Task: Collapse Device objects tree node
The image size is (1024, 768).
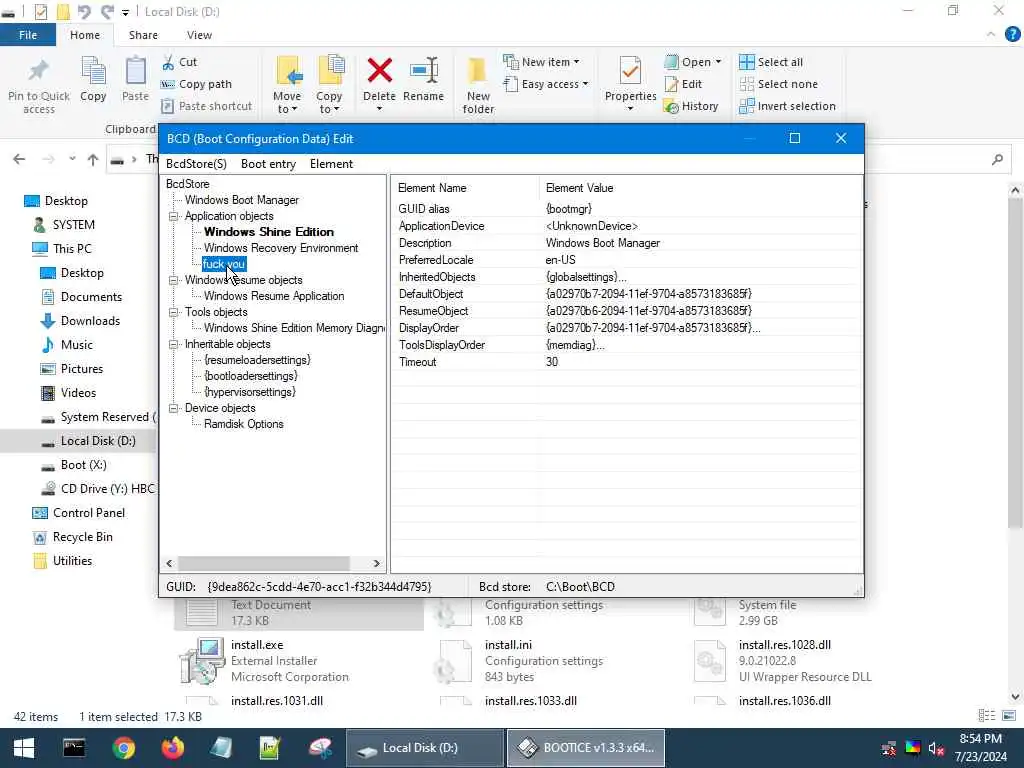Action: point(174,408)
